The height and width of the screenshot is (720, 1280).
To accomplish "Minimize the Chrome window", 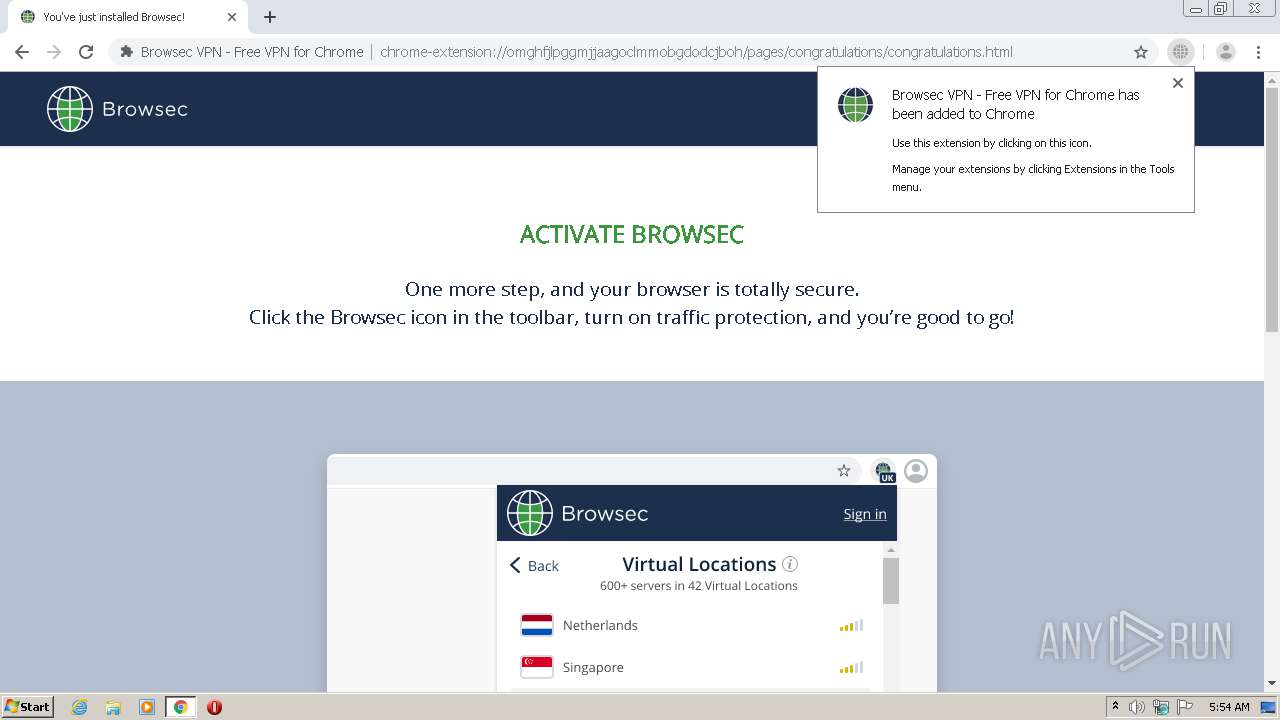I will [x=1196, y=9].
